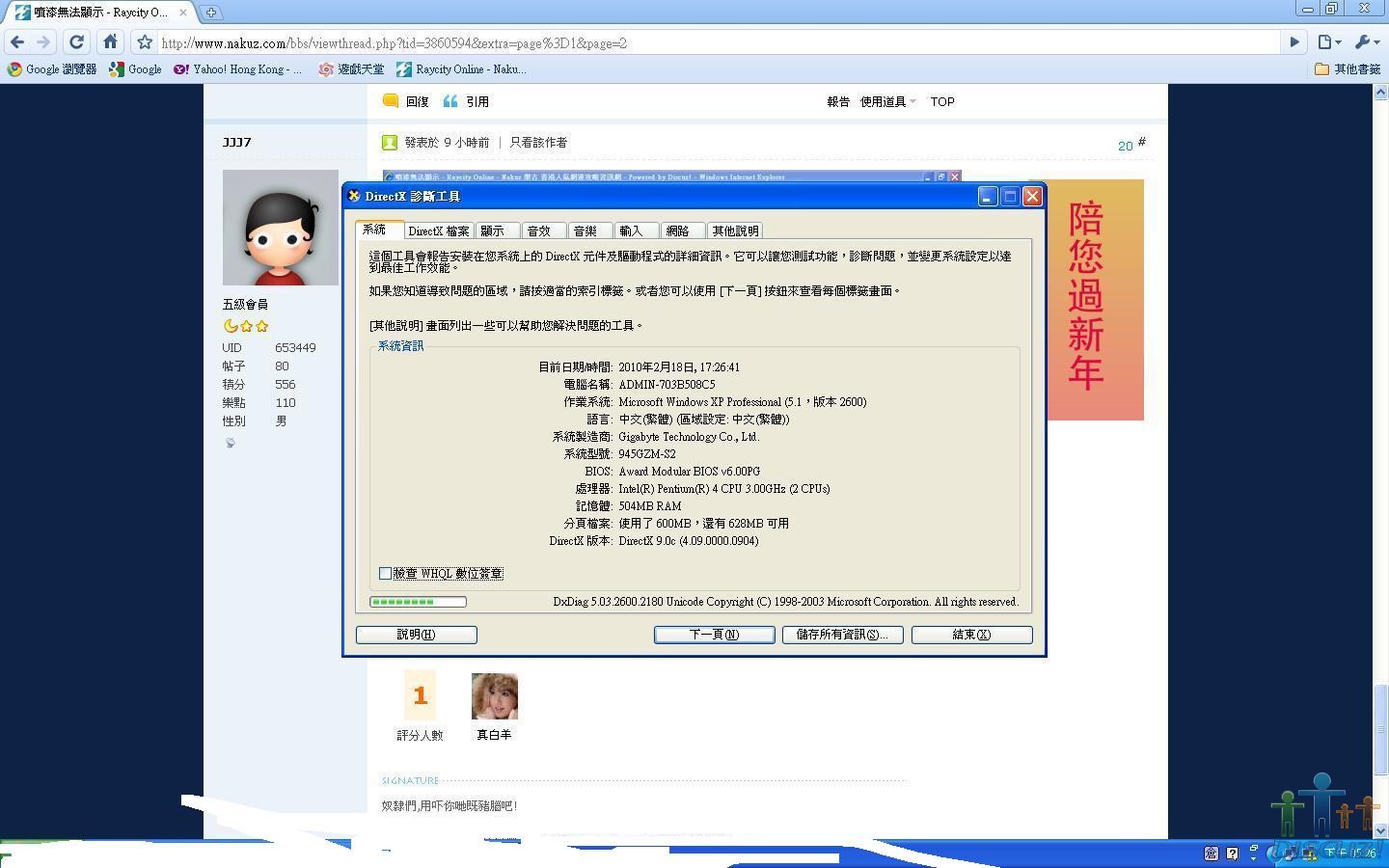This screenshot has height=868, width=1389.
Task: Click the address bar URL field
Action: click(x=714, y=42)
